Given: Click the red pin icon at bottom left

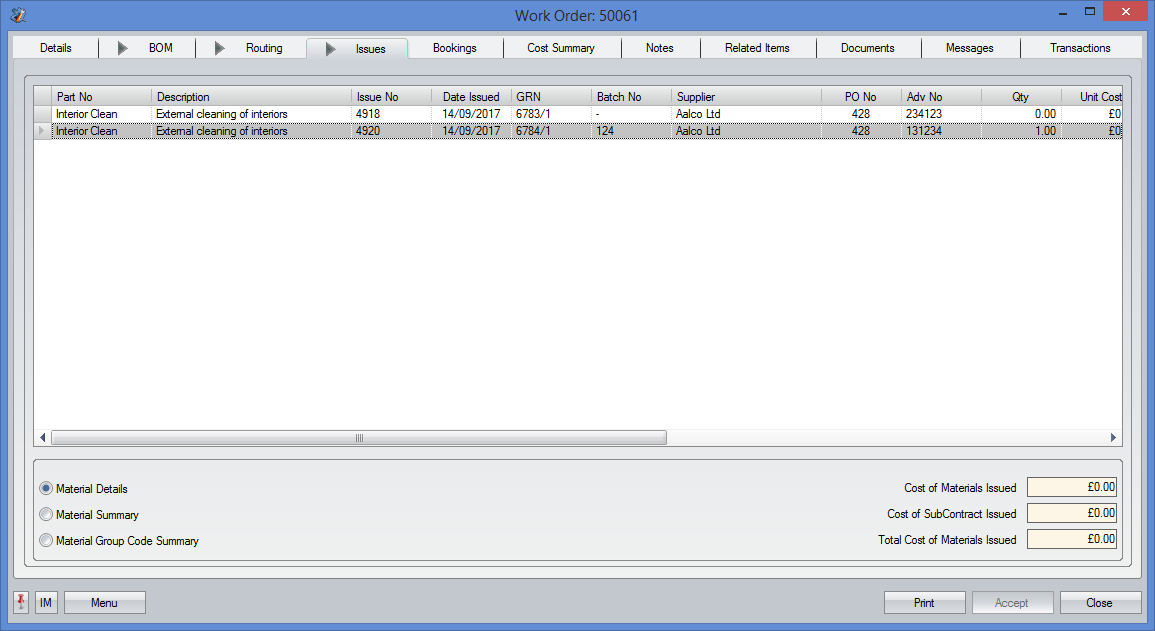Looking at the screenshot, I should pyautogui.click(x=21, y=602).
